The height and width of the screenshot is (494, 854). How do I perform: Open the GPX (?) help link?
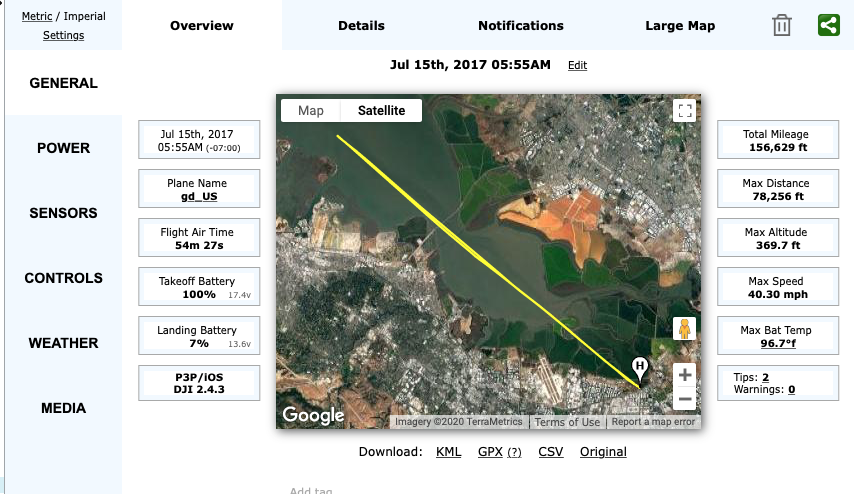[x=514, y=453]
